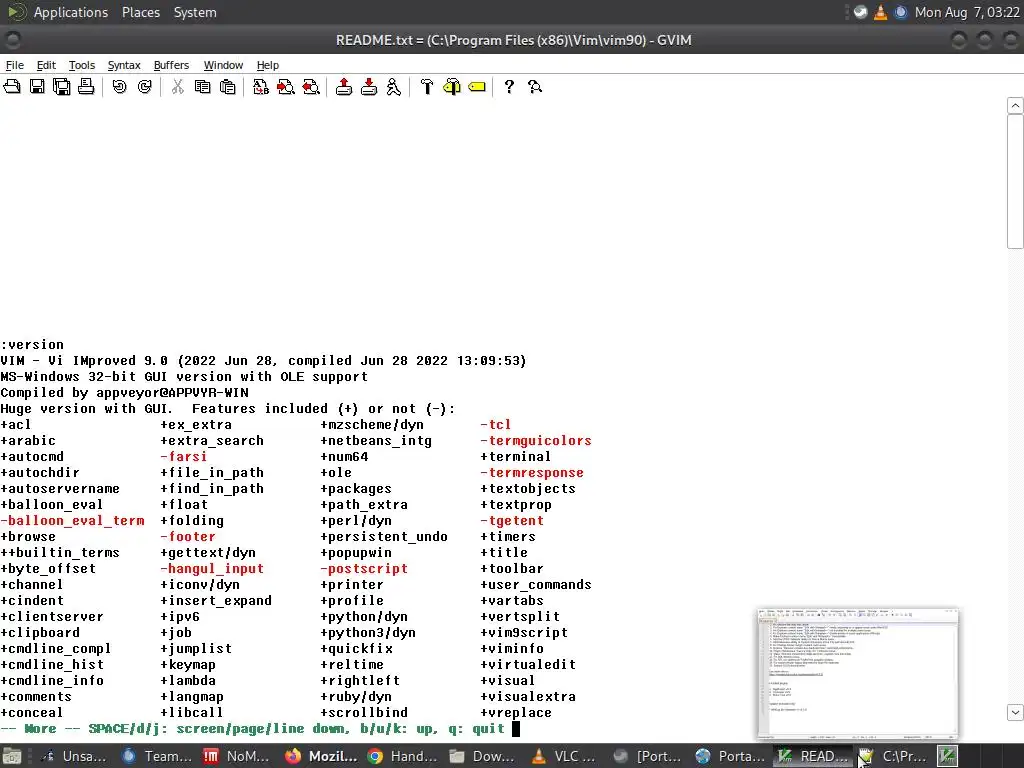
Task: Open the System desktop menu
Action: pyautogui.click(x=195, y=12)
